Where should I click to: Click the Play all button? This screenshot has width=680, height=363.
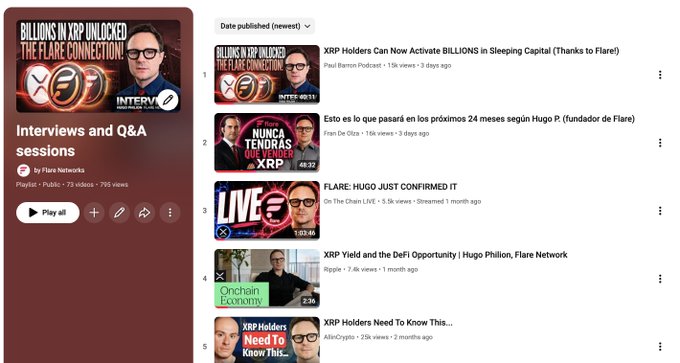48,213
